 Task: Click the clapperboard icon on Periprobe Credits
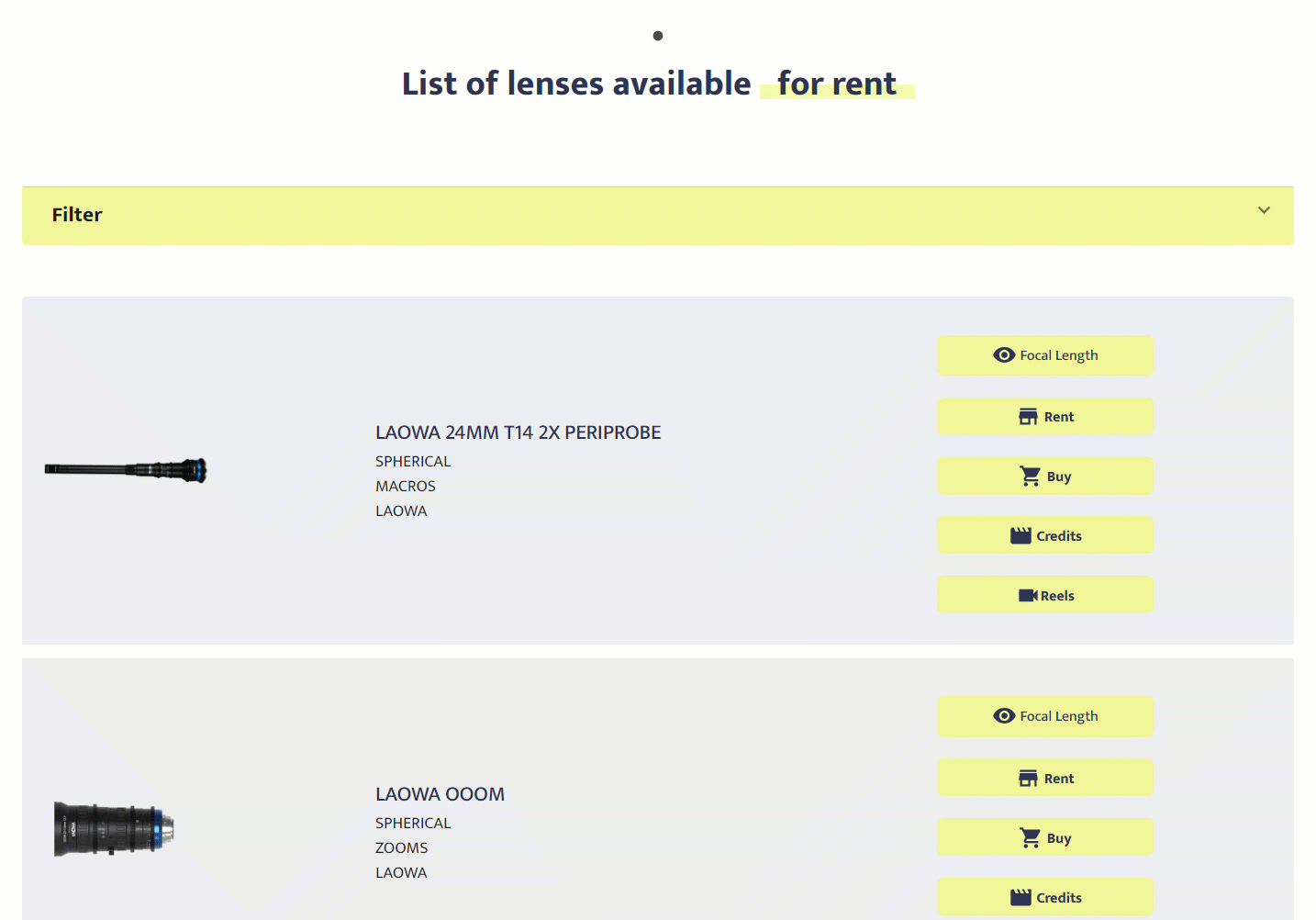(1020, 536)
